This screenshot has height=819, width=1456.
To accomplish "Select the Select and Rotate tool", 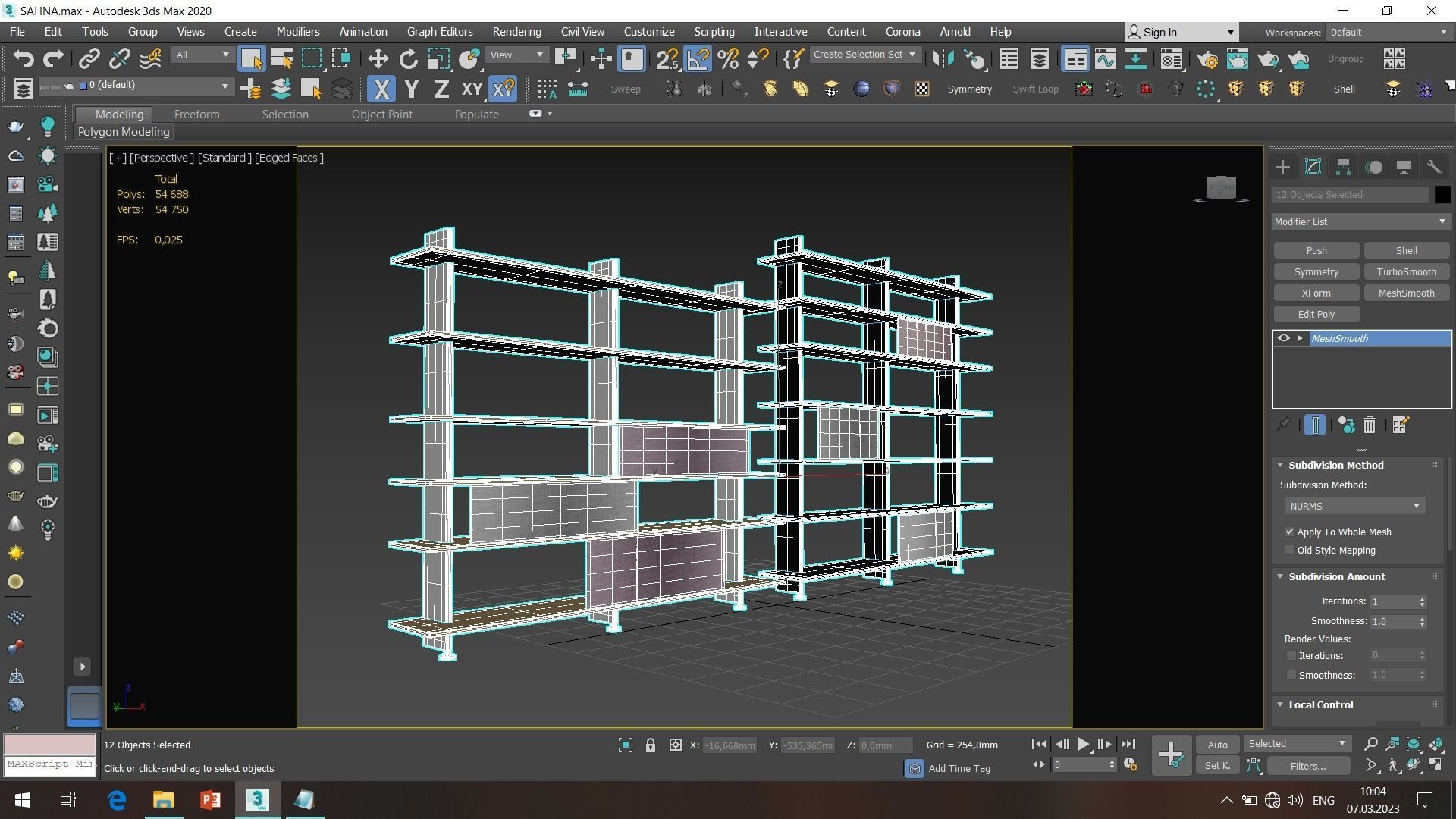I will tap(408, 58).
